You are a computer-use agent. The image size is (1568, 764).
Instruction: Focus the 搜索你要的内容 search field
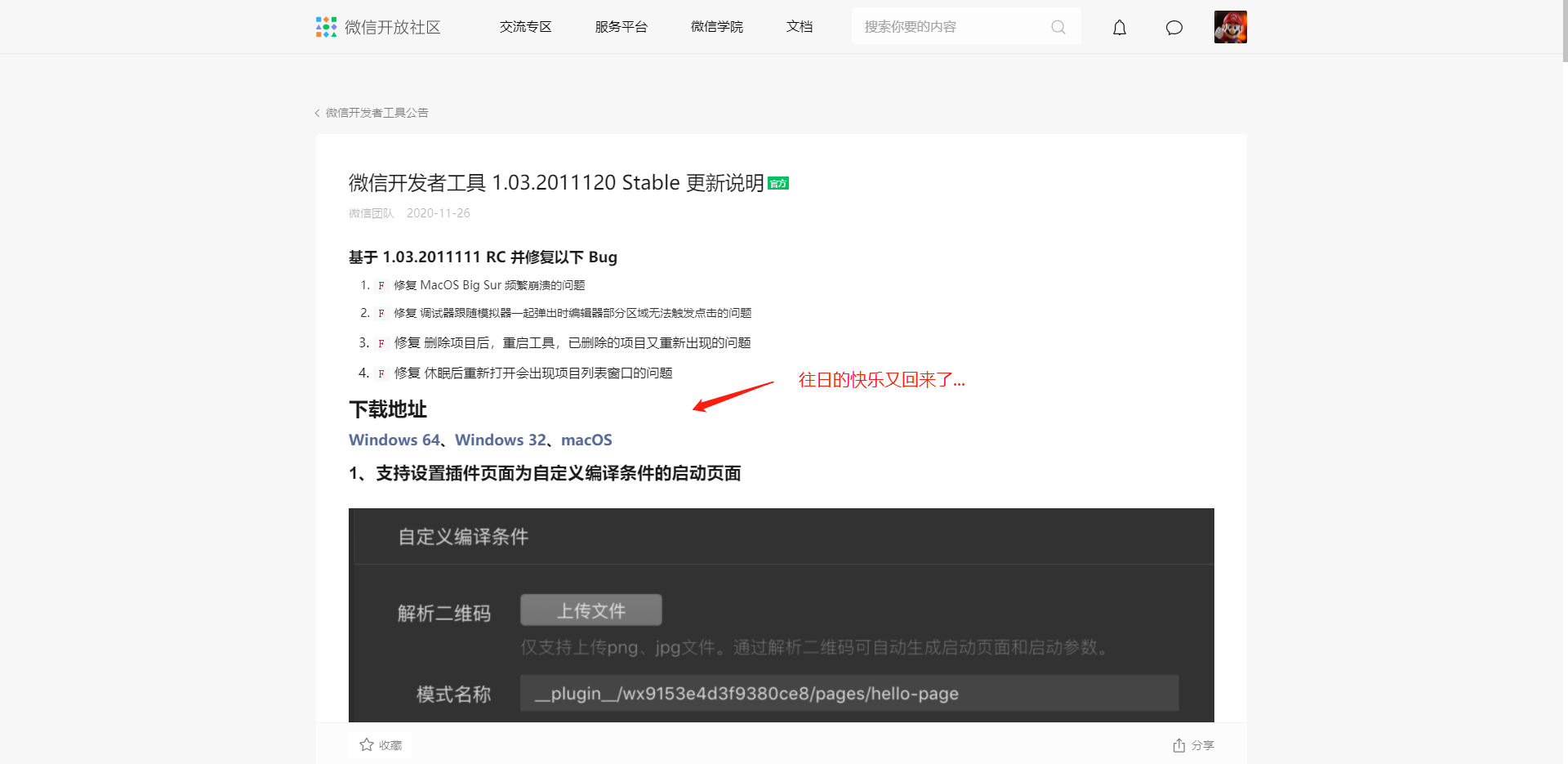(966, 27)
